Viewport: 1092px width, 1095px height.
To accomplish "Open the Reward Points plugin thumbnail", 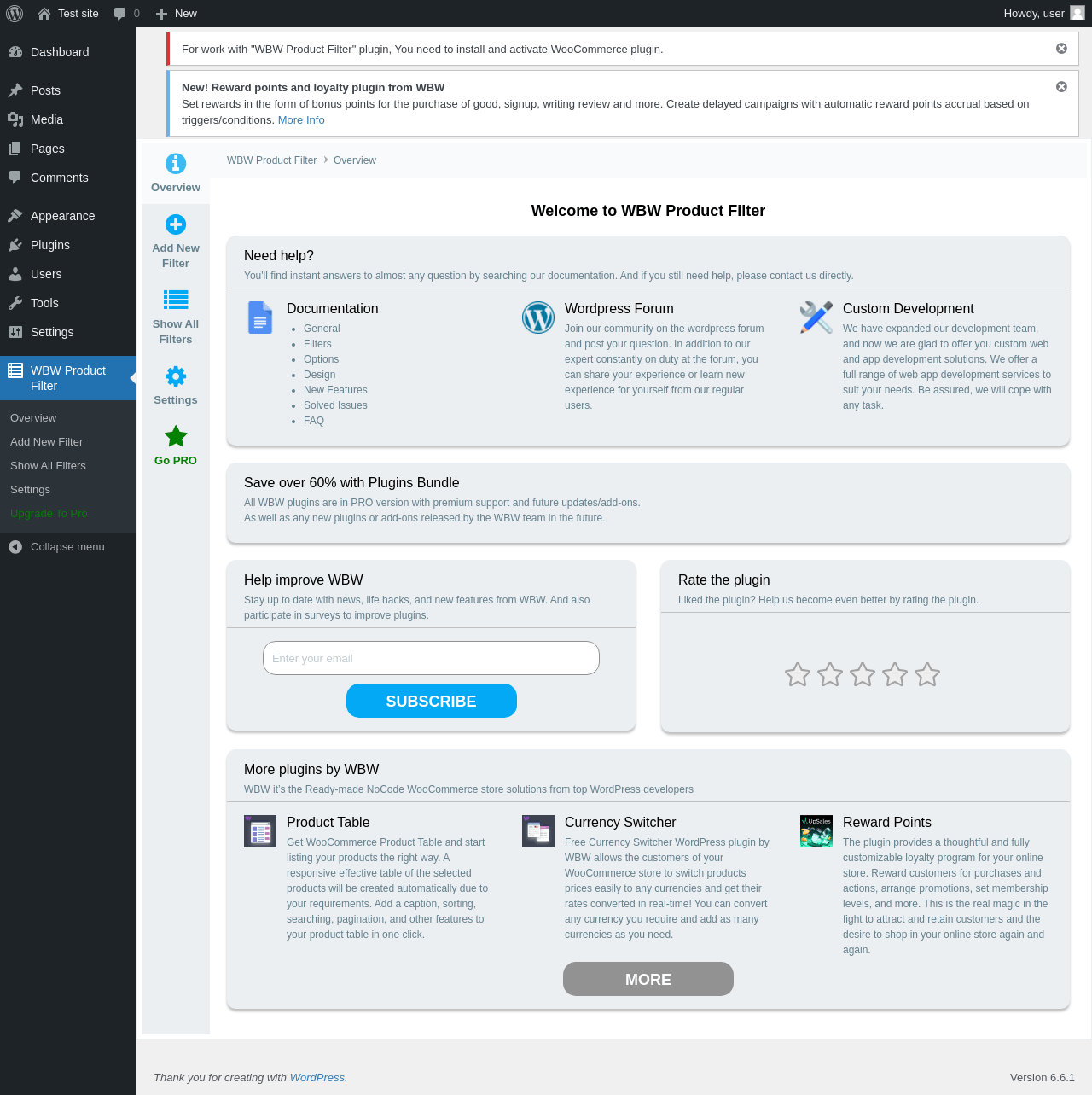I will tap(816, 831).
